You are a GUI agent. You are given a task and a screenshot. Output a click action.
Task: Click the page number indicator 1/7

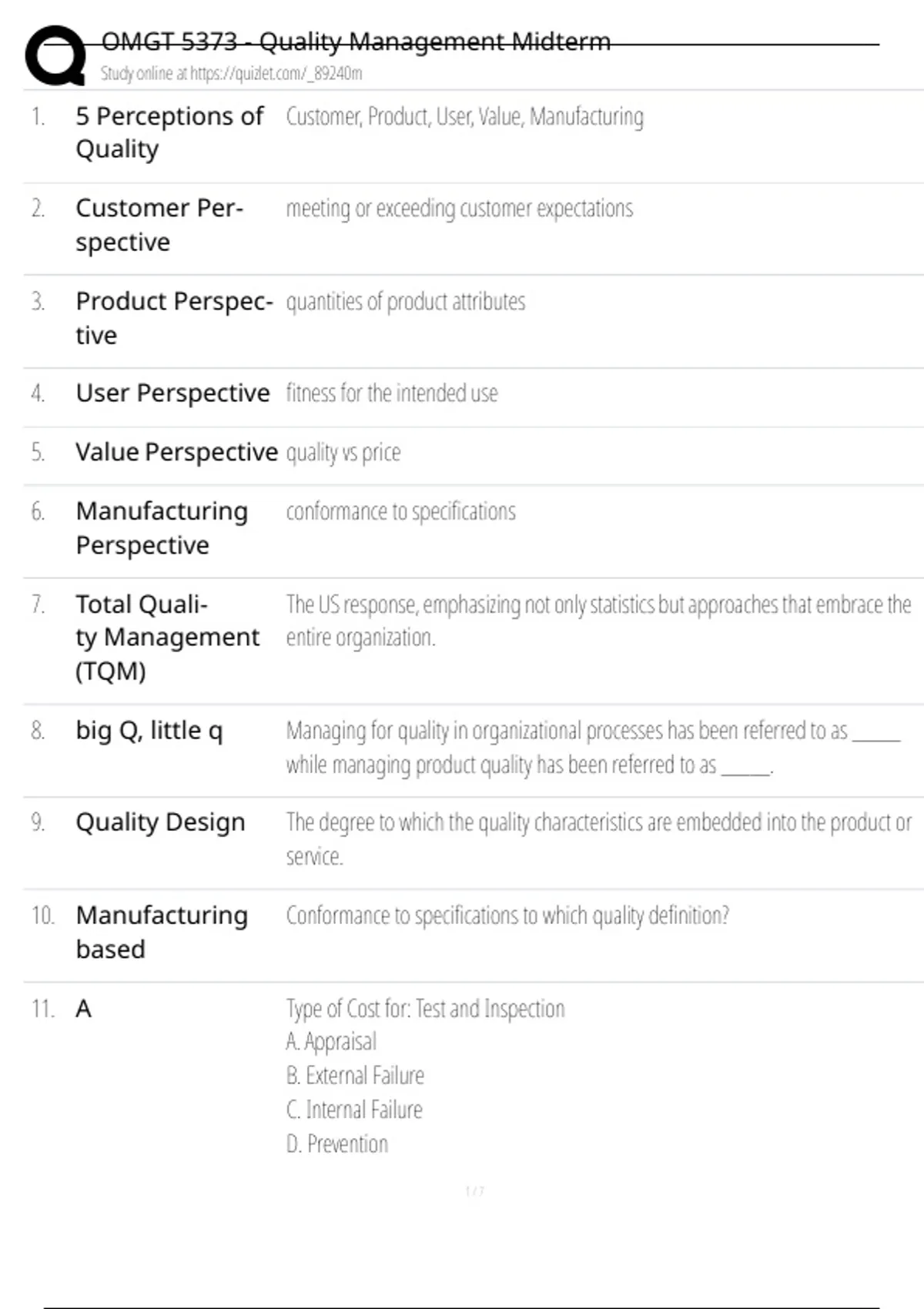point(475,1191)
